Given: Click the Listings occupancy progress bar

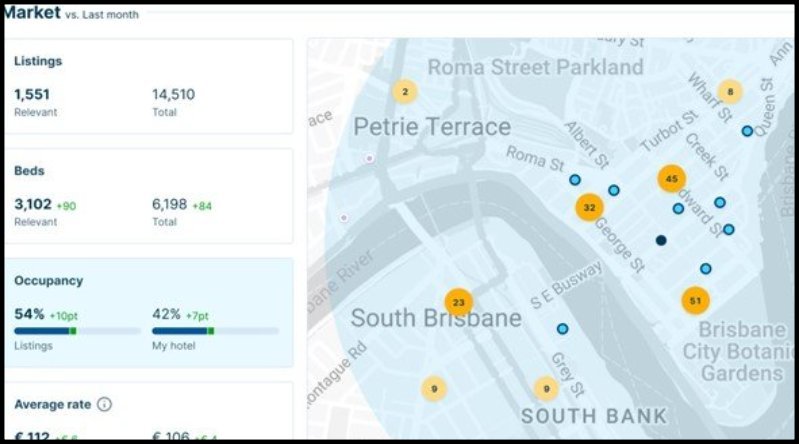Looking at the screenshot, I should [x=77, y=331].
